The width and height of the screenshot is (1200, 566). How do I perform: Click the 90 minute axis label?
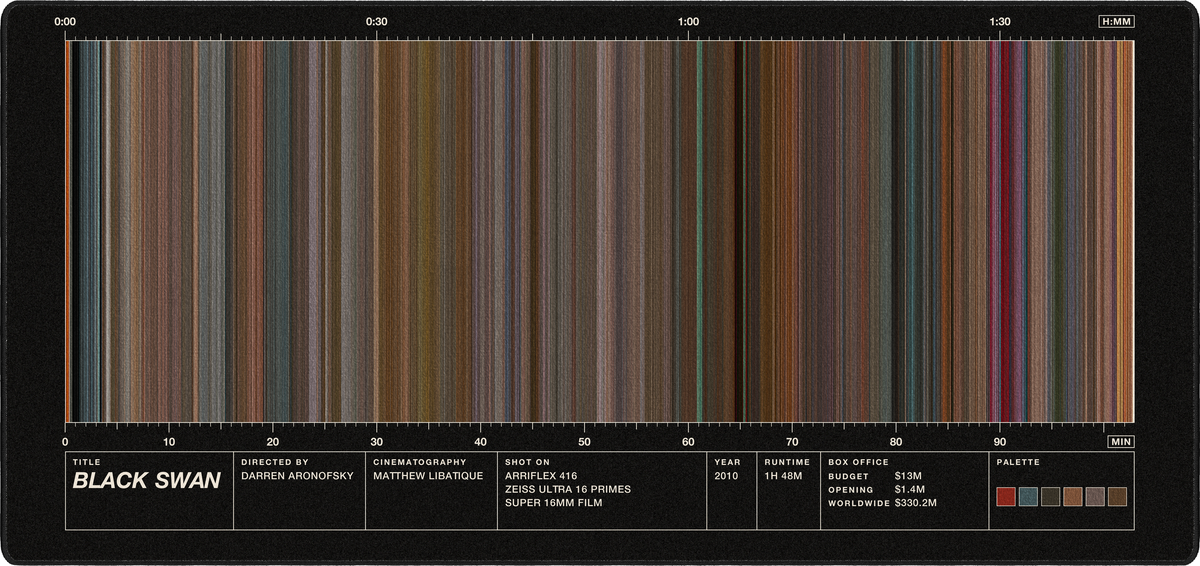(1000, 442)
